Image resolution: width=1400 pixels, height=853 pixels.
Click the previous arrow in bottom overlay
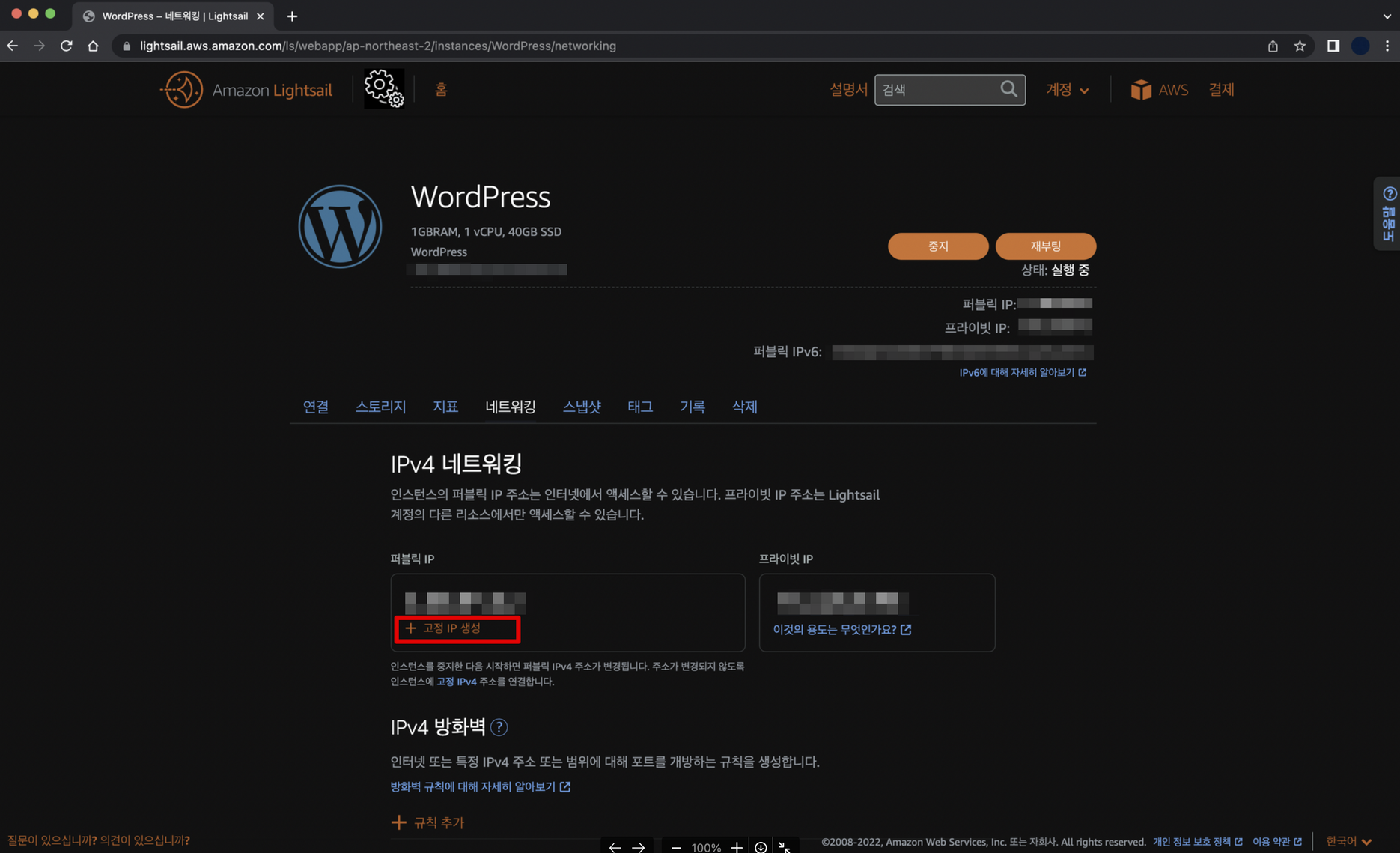[x=615, y=847]
